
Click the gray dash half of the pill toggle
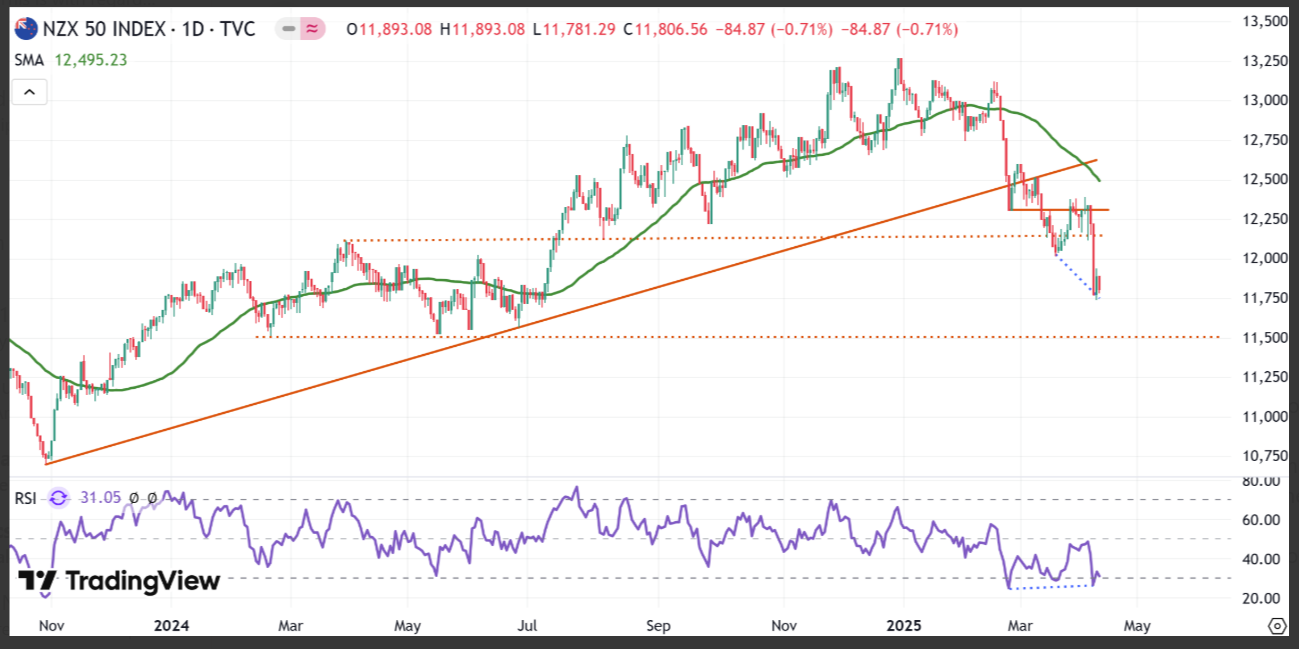point(286,29)
